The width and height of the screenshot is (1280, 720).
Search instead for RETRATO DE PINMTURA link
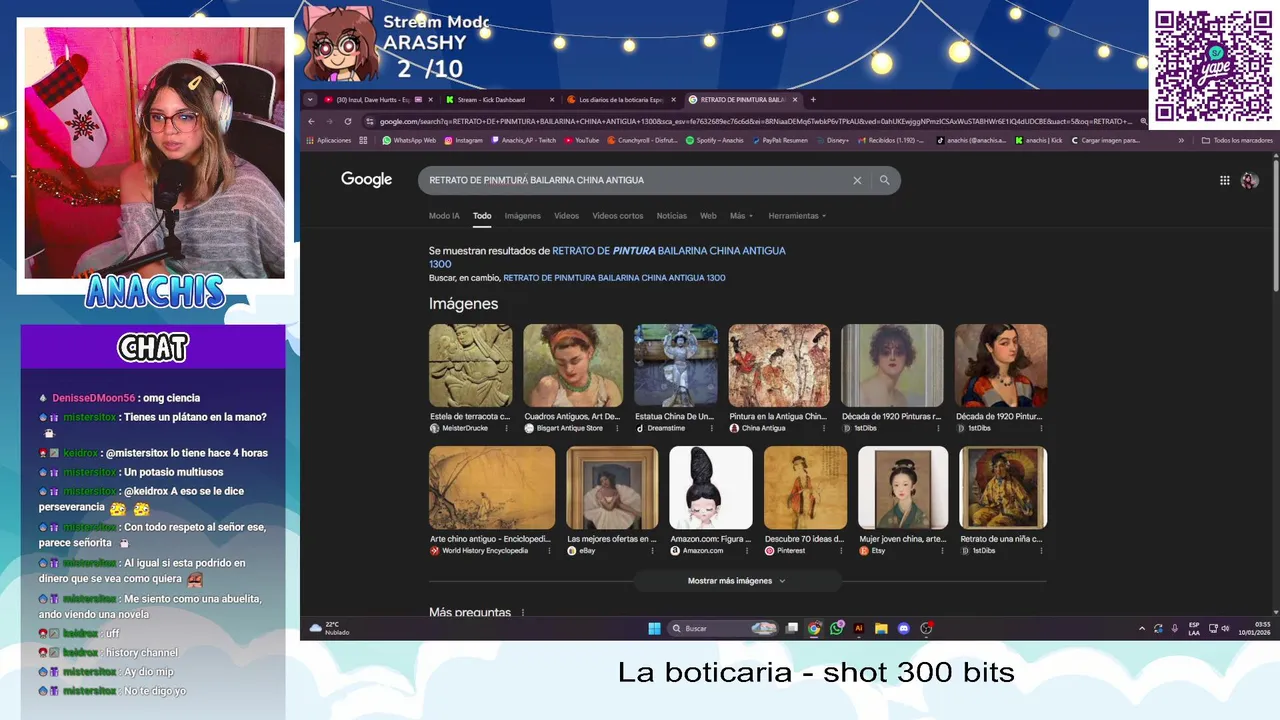coord(614,278)
